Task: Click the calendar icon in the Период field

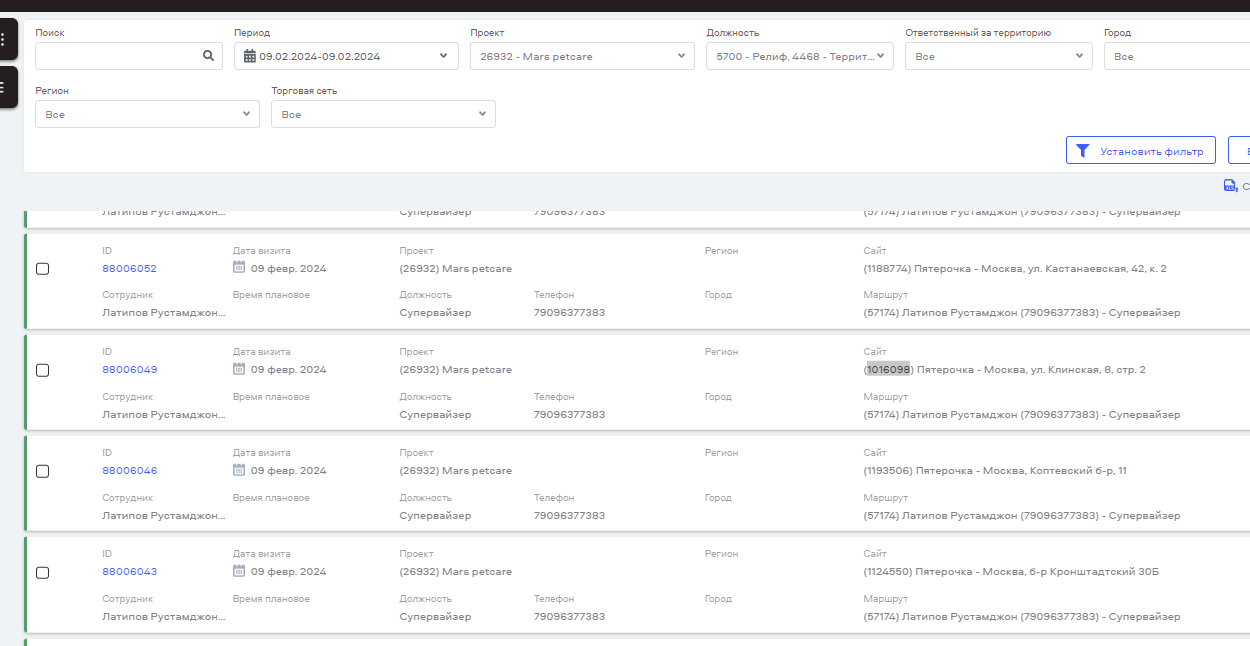Action: click(x=250, y=56)
